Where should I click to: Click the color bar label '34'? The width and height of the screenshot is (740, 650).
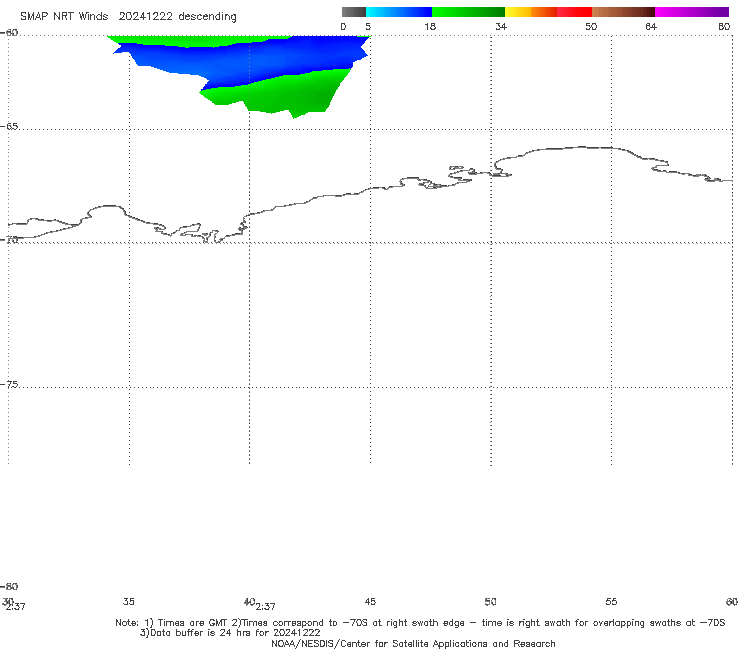point(501,27)
